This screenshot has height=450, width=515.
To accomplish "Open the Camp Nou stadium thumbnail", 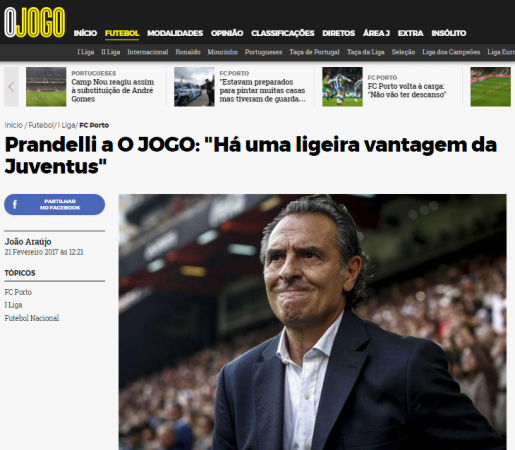I will pyautogui.click(x=46, y=87).
